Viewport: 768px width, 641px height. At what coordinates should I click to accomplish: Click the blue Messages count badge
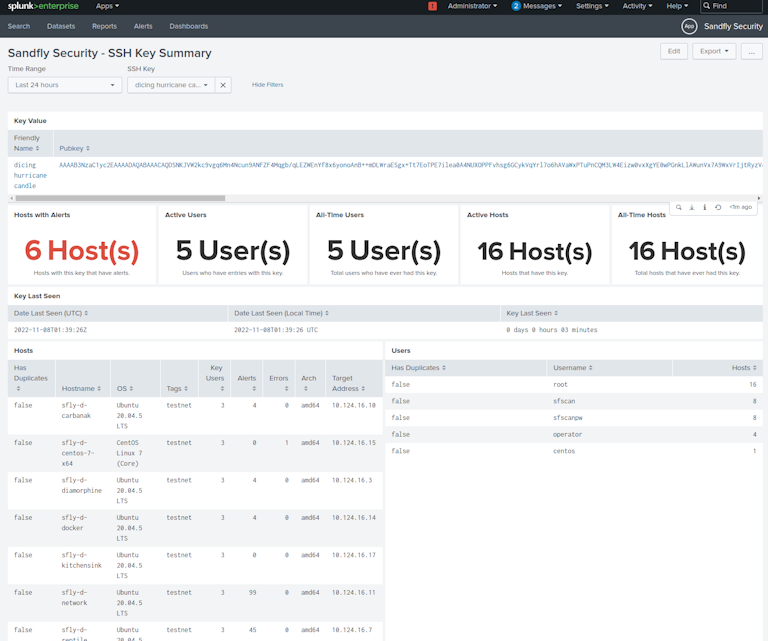click(516, 6)
